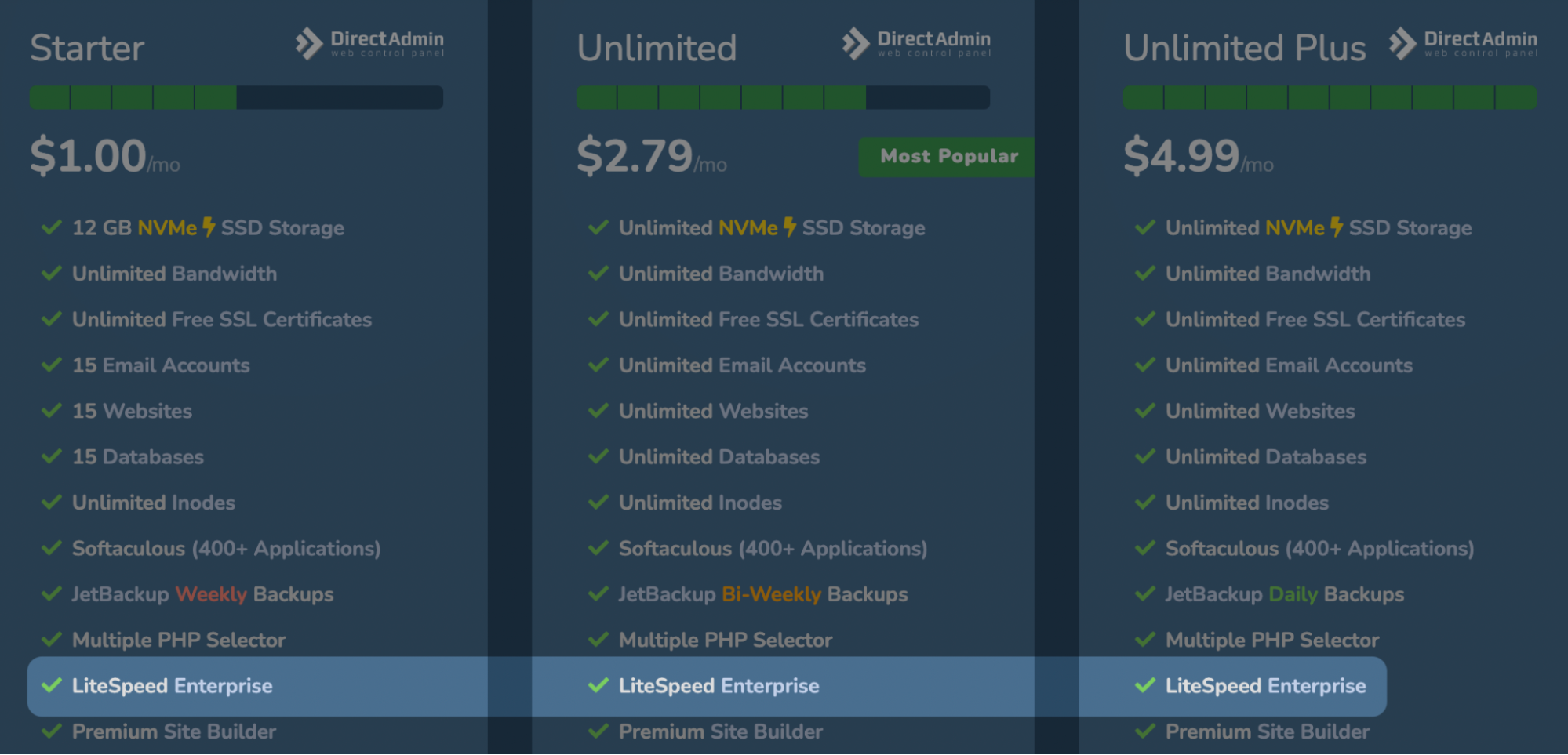Click the checkmark beside JetBackup Weekly Backups

[52, 593]
